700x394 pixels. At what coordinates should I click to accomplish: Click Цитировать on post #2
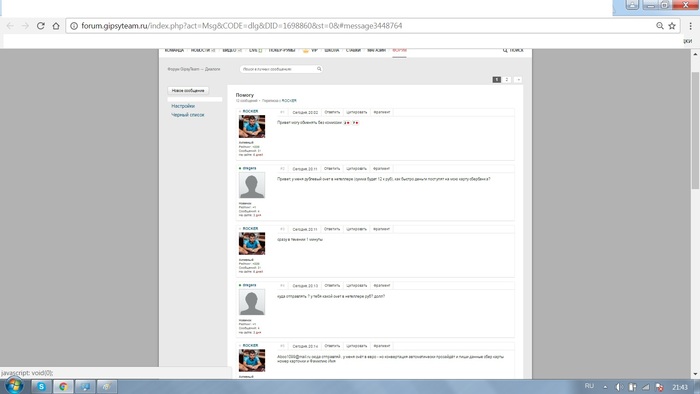(x=357, y=169)
